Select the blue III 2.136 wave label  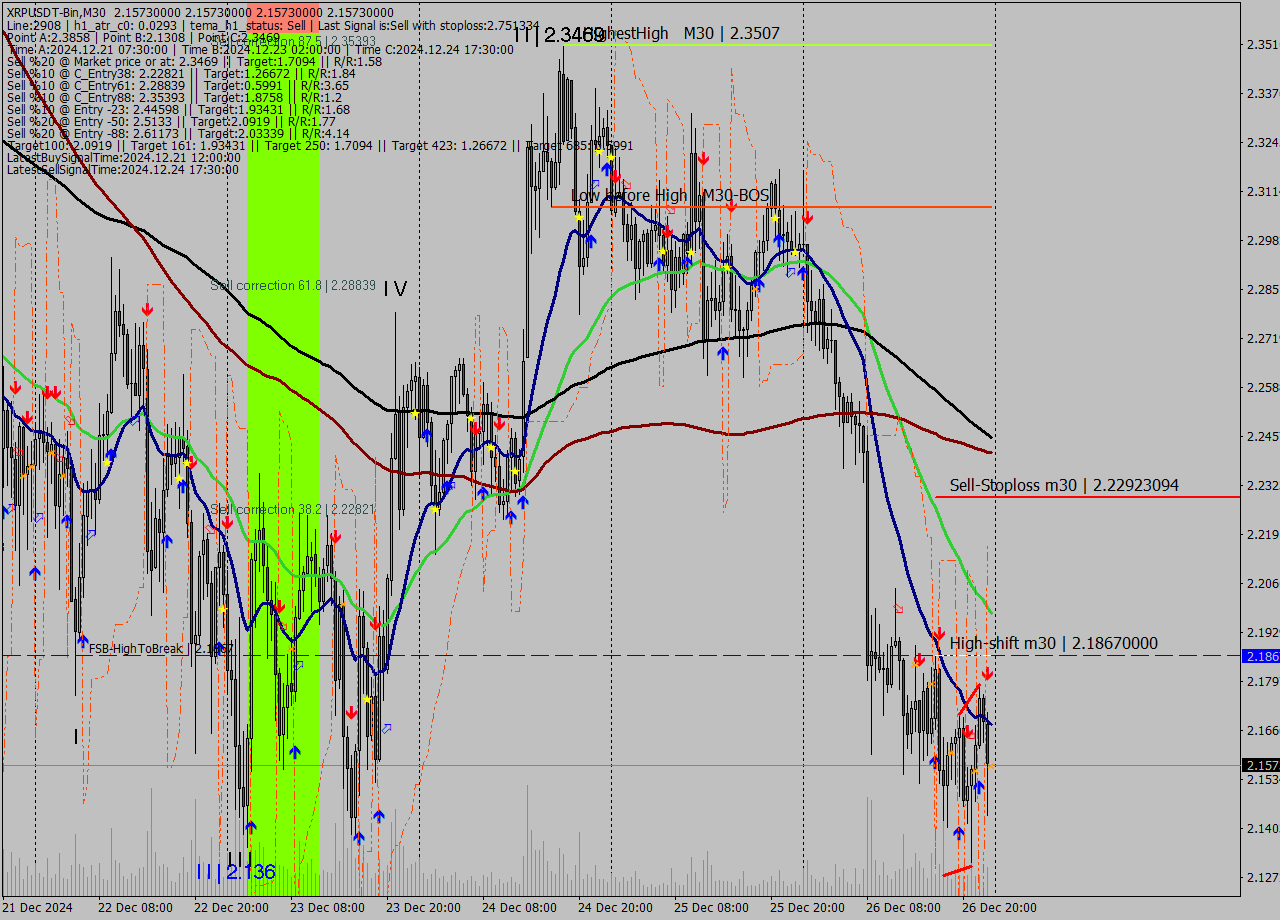pos(236,872)
